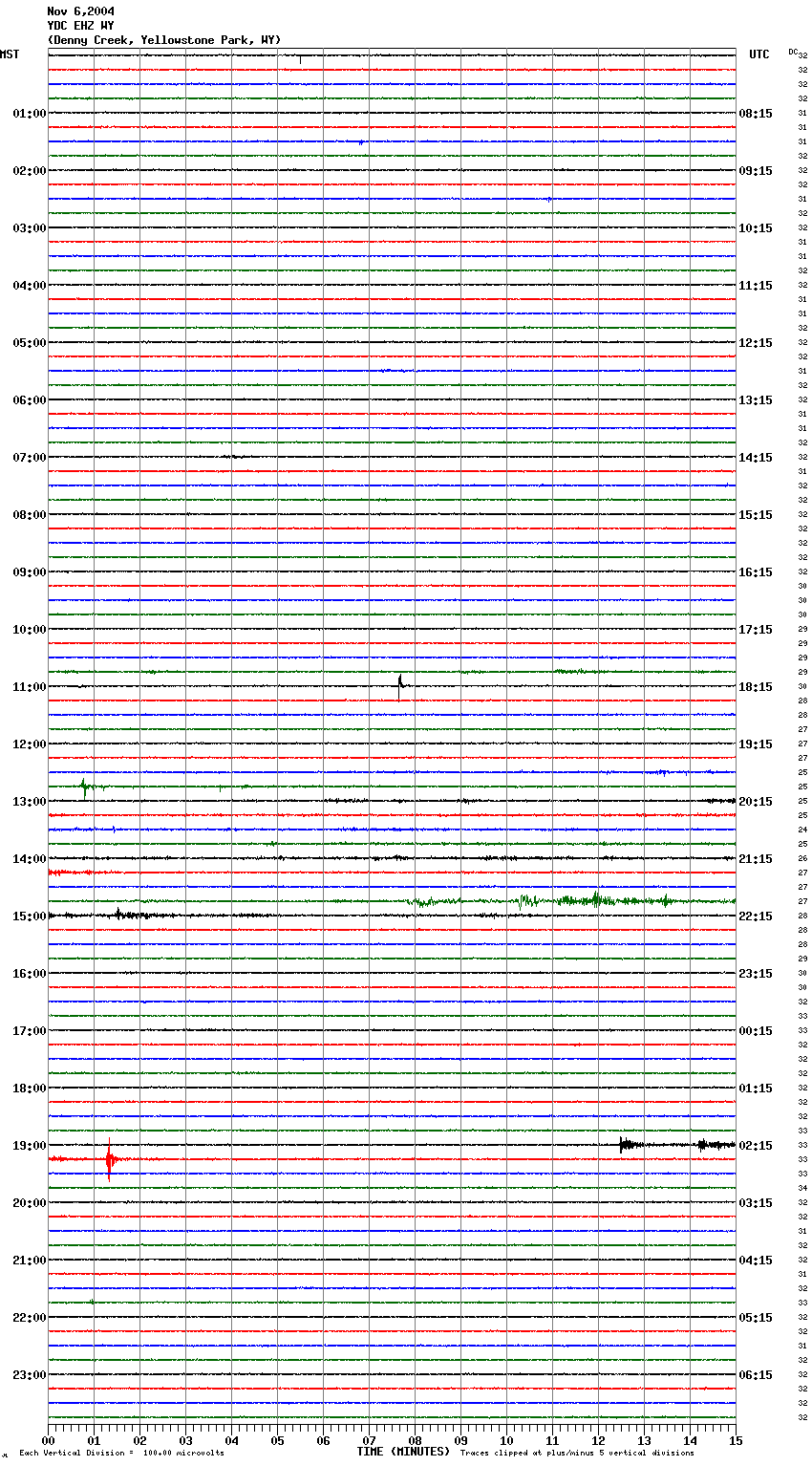Click the "Each Vertical Division = 100.00 microvolts" note
Image resolution: width=812 pixels, height=1466 pixels.
[x=121, y=1454]
